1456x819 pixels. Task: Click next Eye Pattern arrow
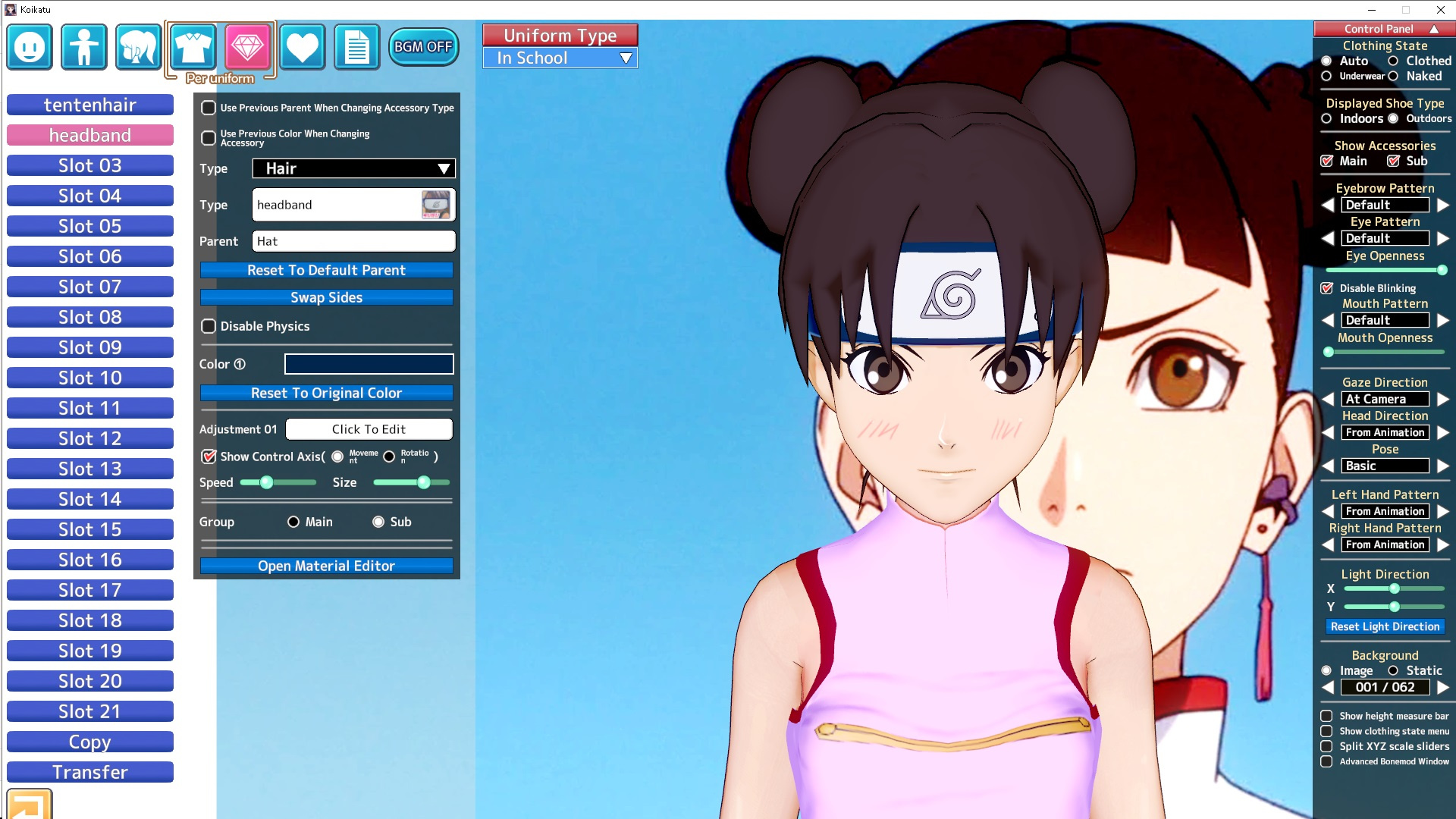coord(1443,238)
